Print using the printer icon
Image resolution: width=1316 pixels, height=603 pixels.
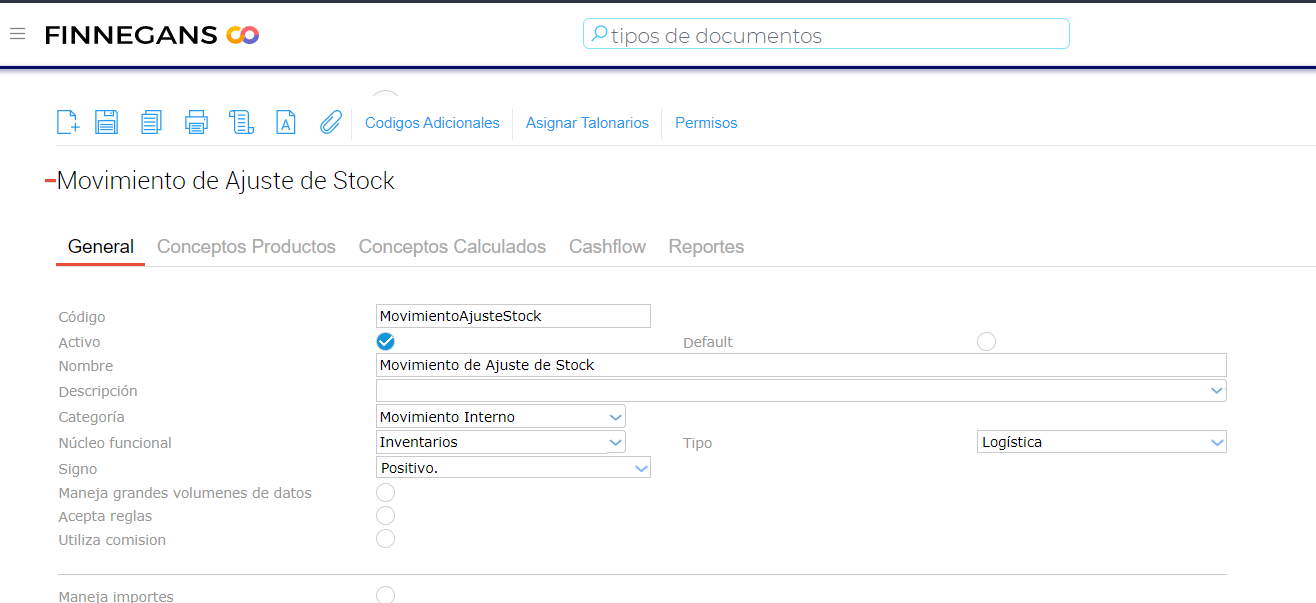pos(196,122)
